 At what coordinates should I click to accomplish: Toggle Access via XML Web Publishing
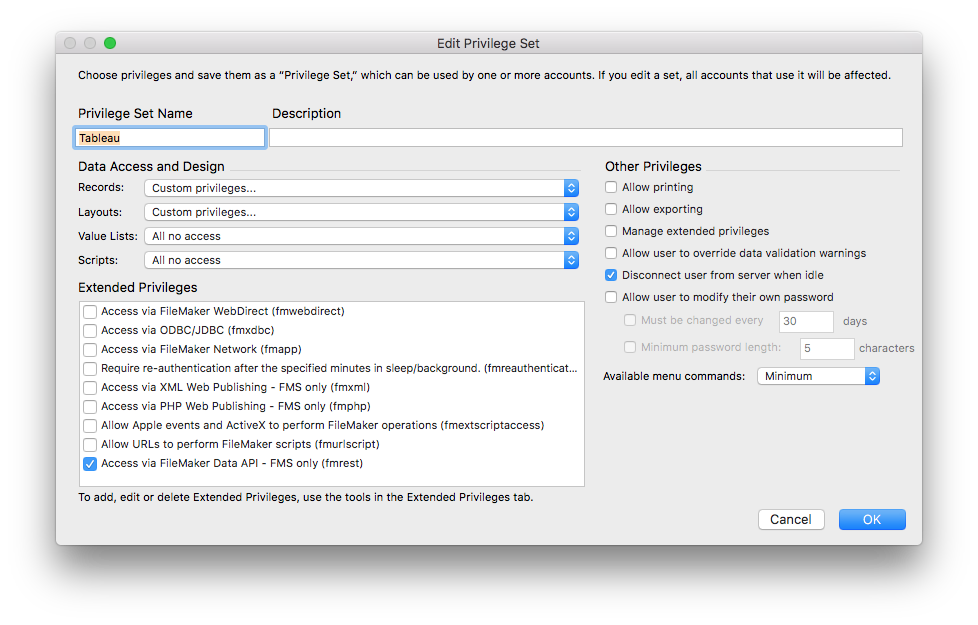[x=90, y=388]
